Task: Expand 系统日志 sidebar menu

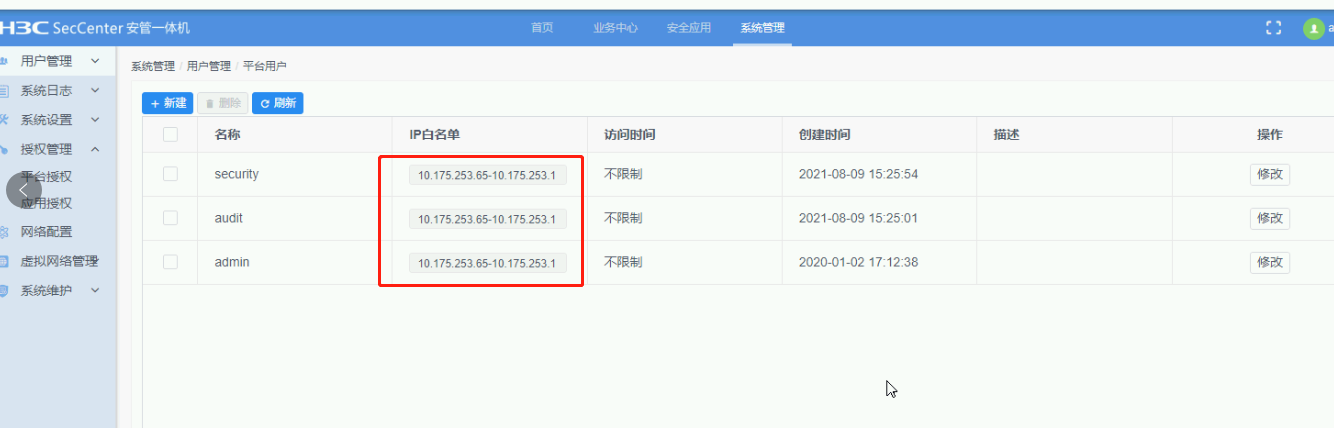Action: (x=59, y=91)
